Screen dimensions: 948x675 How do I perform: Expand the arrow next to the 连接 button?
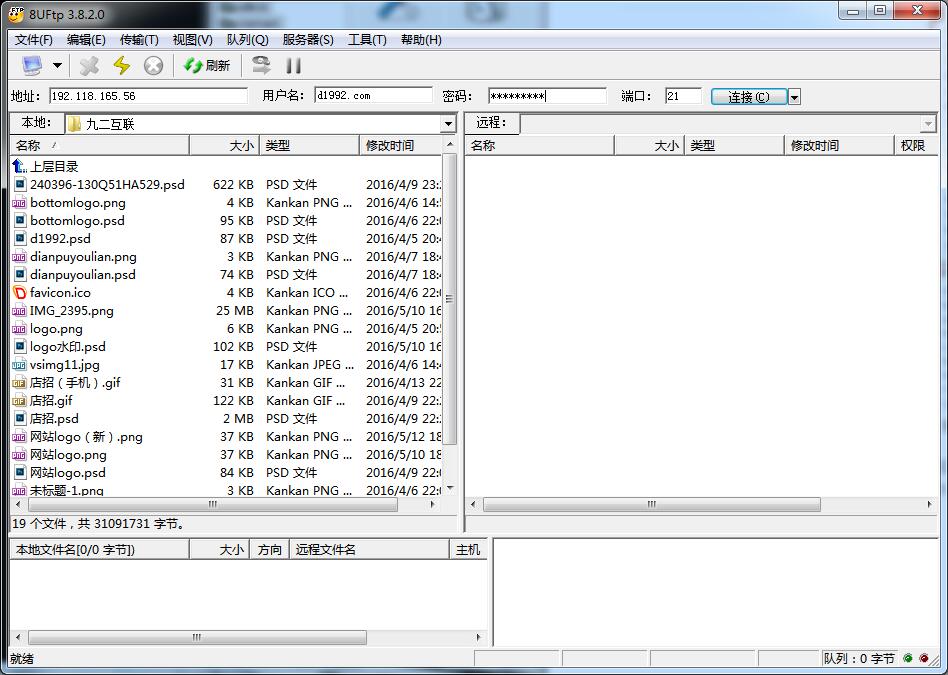(795, 97)
